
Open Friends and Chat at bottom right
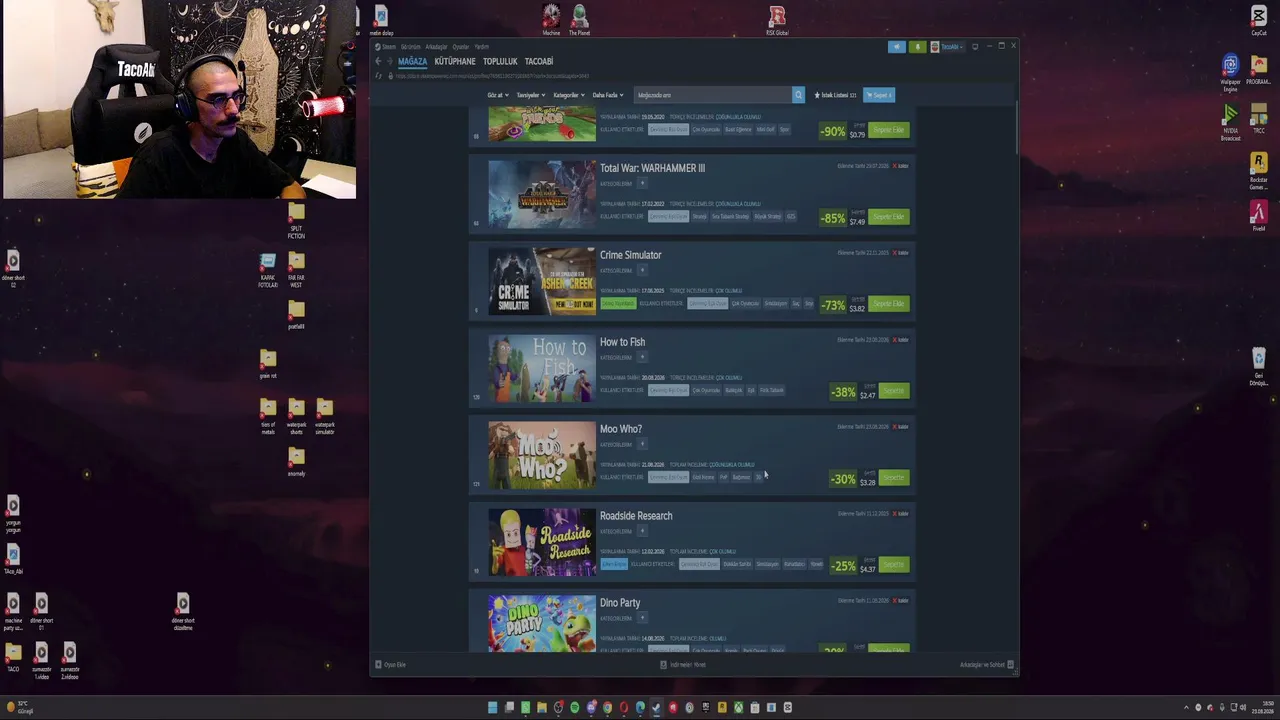(987, 665)
